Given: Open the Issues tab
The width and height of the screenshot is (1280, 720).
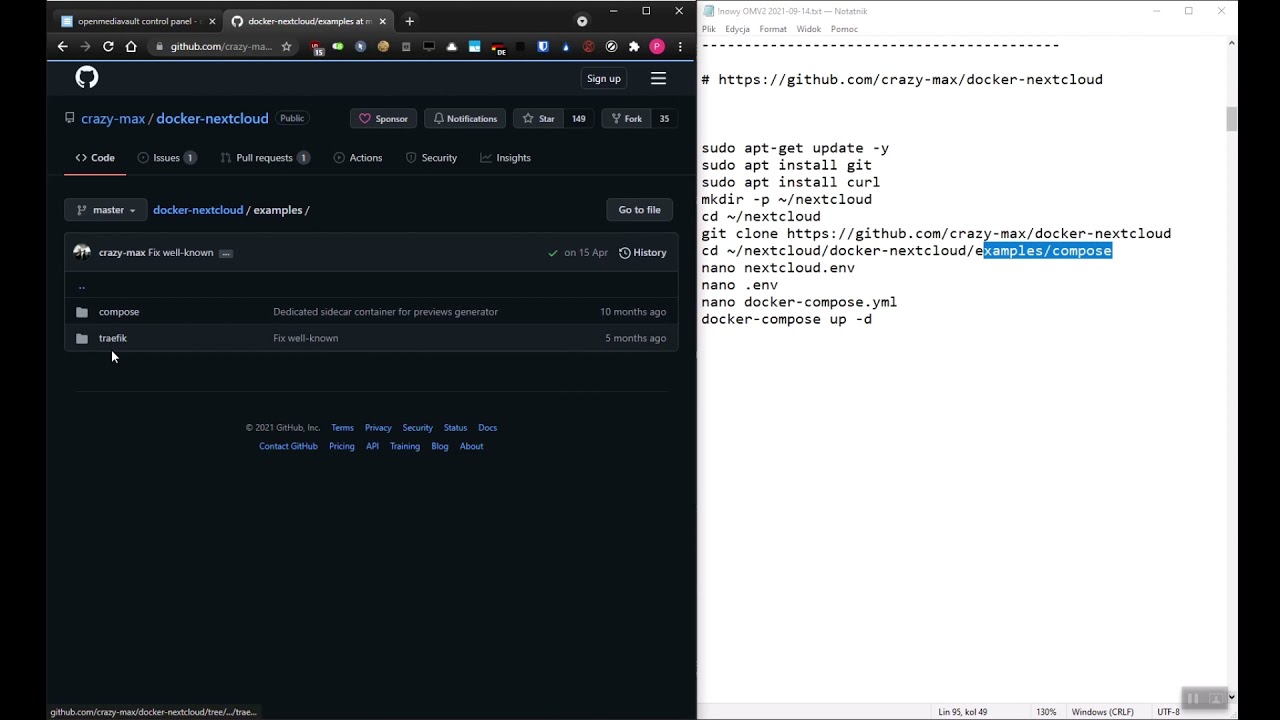Looking at the screenshot, I should coord(167,158).
